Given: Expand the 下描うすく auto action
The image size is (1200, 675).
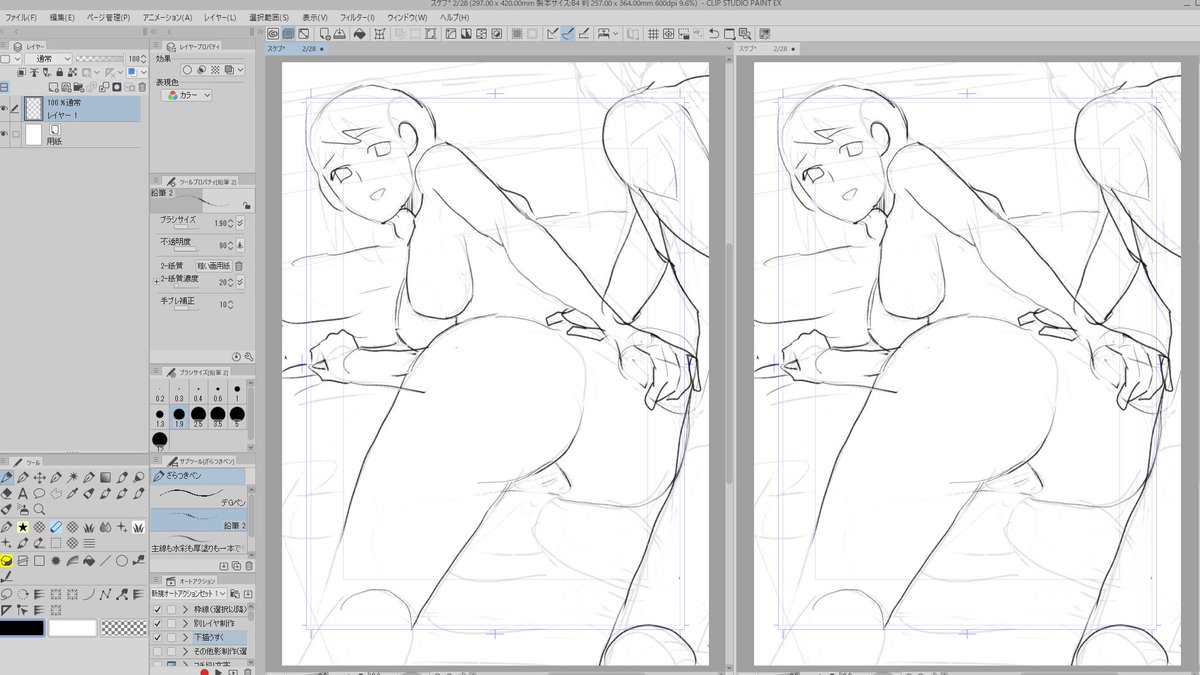Looking at the screenshot, I should click(x=185, y=637).
